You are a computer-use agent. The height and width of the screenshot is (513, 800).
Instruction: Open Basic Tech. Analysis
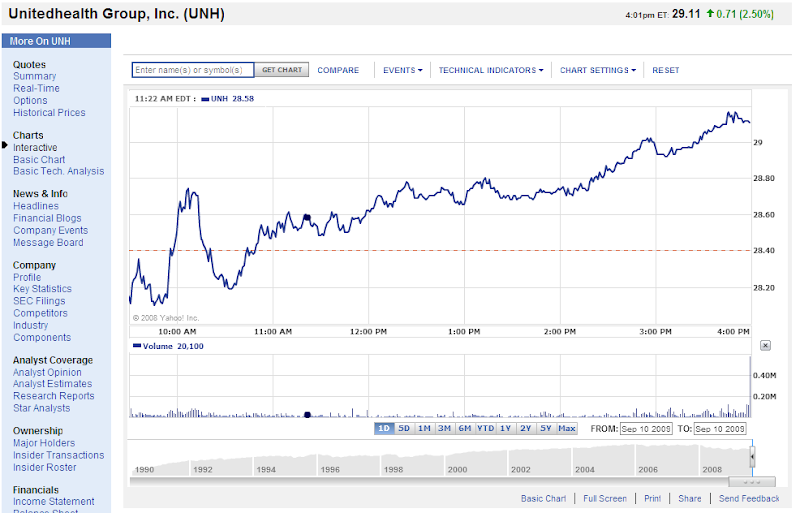click(x=59, y=171)
